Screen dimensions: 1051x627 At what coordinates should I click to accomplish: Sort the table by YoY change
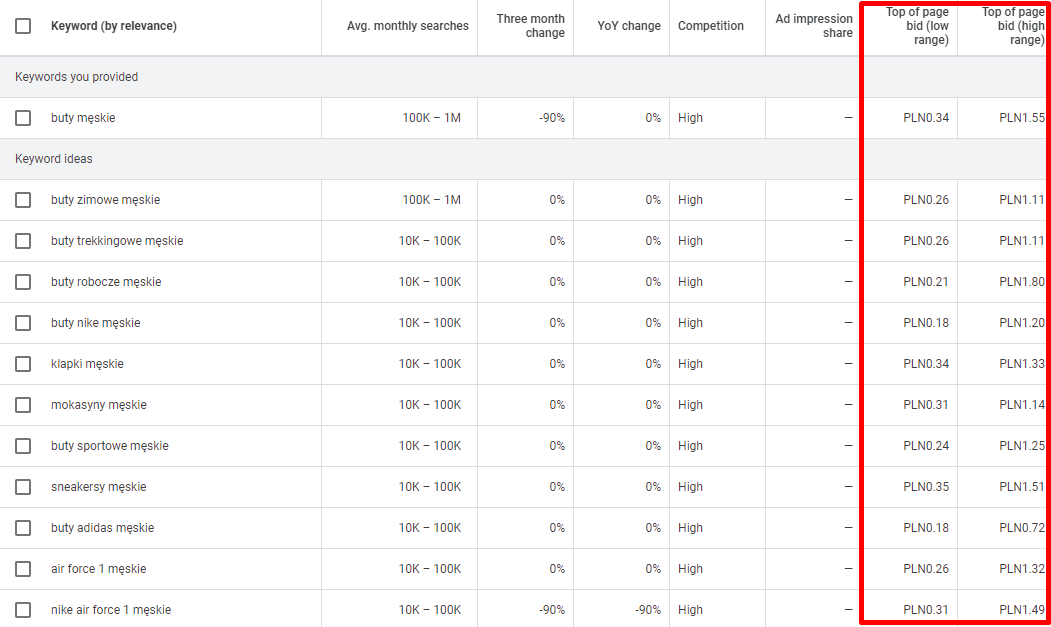629,26
